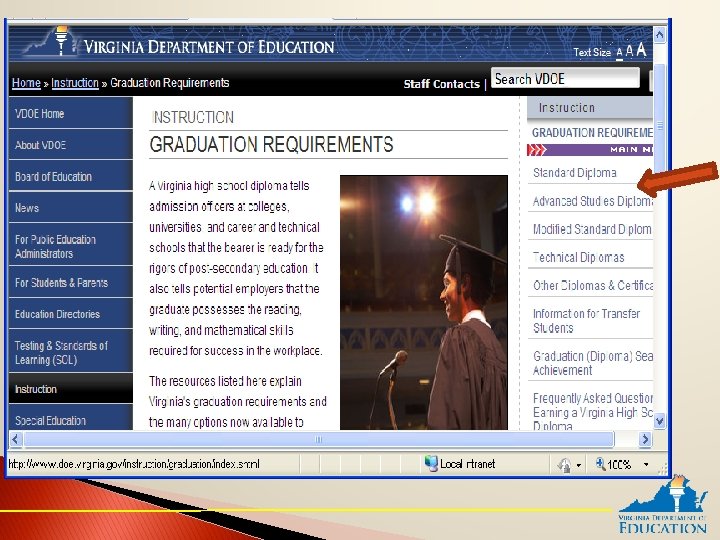The width and height of the screenshot is (720, 540).
Task: Click the GRADUATION REQUIREMENTS page heading
Action: [271, 144]
